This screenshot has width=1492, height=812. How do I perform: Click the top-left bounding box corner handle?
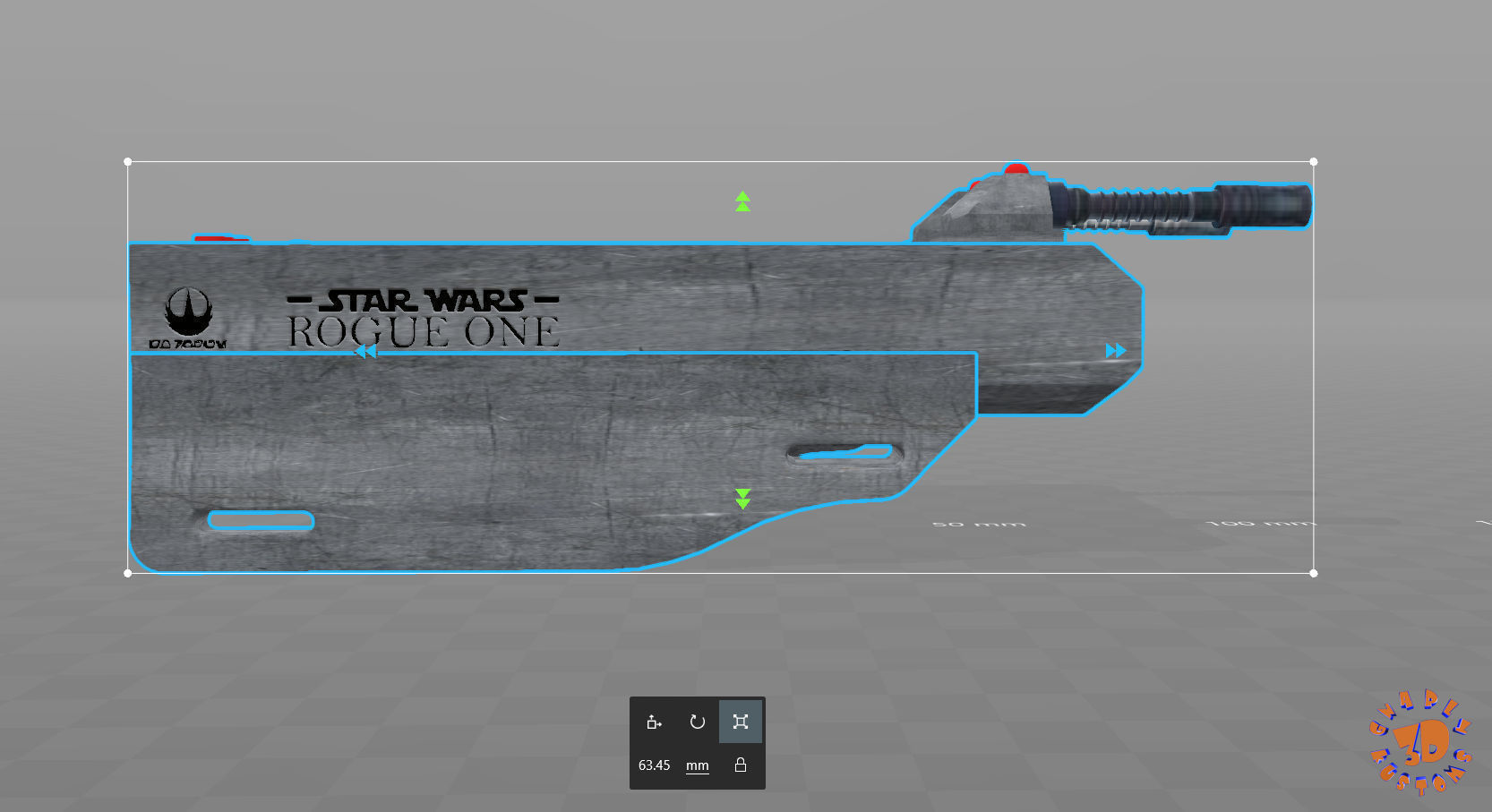coord(128,162)
